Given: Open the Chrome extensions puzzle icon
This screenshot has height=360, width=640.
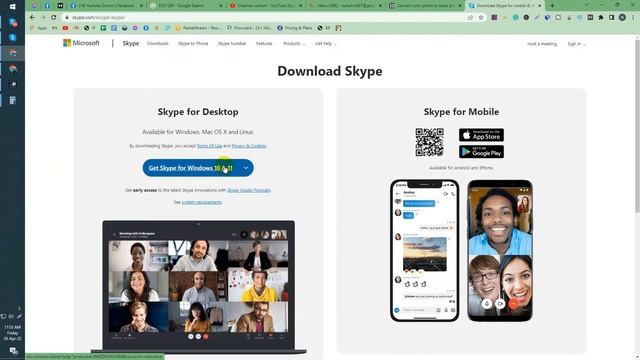Looking at the screenshot, I should tap(601, 18).
